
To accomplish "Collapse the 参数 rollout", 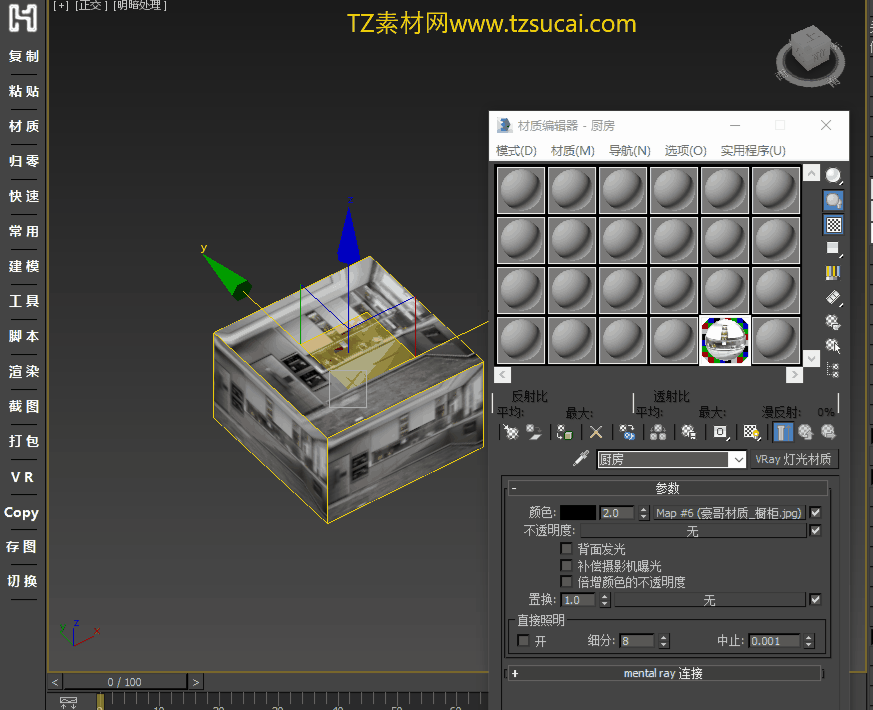I will click(667, 488).
